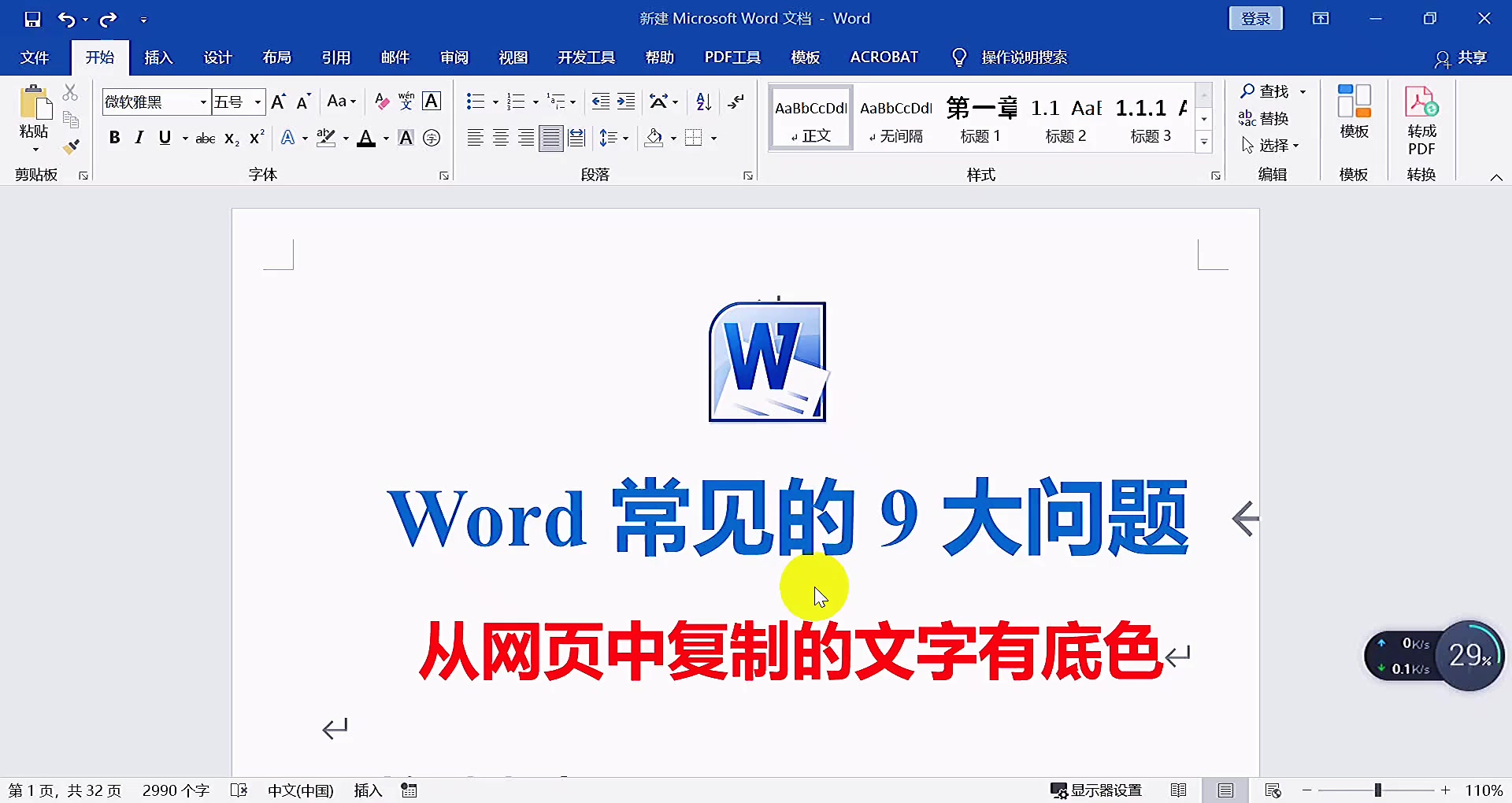Toggle Italic formatting
Image resolution: width=1512 pixels, height=803 pixels.
[x=139, y=139]
